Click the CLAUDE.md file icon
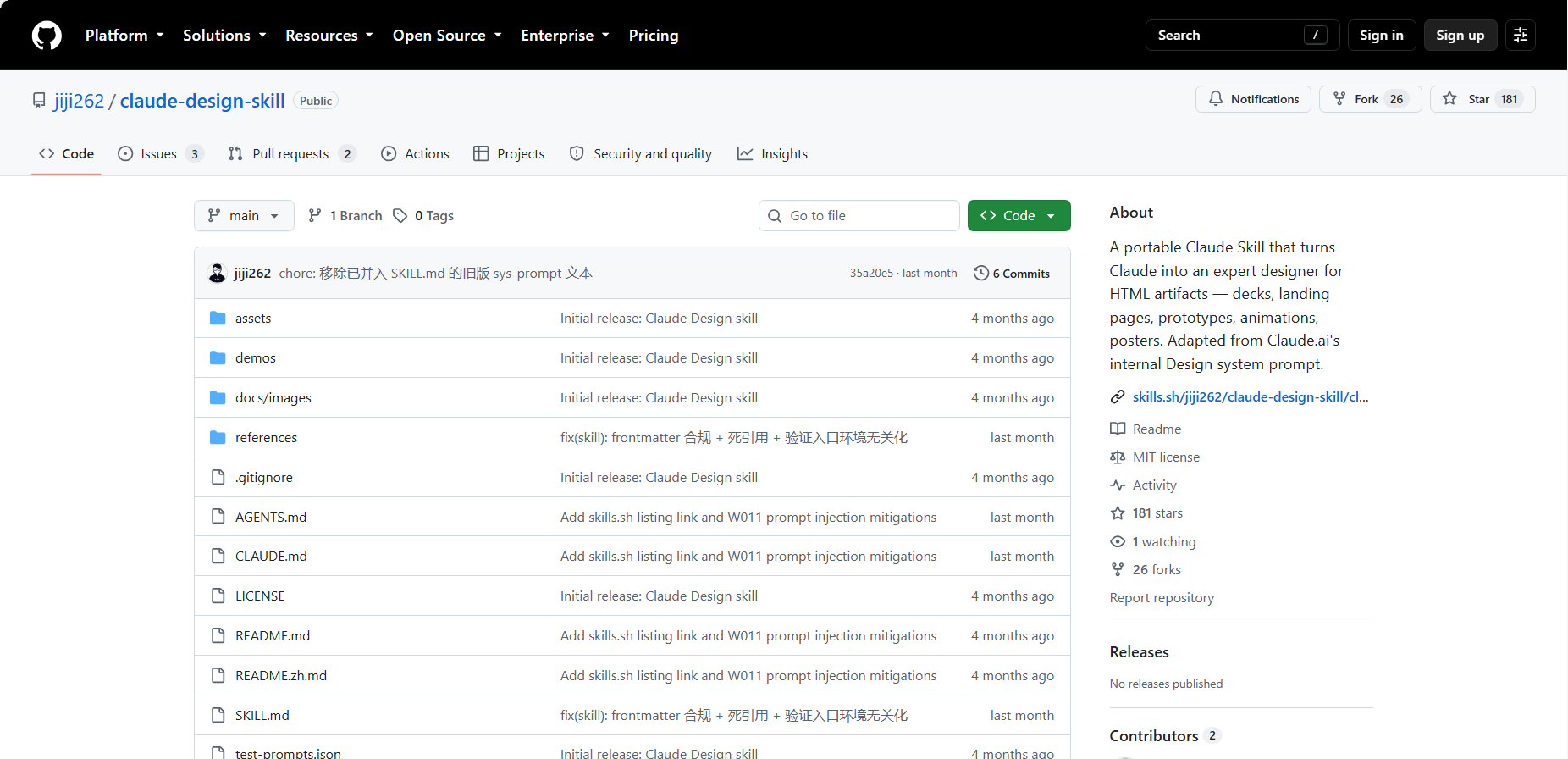Screen dimensions: 1568x759 (x=218, y=557)
